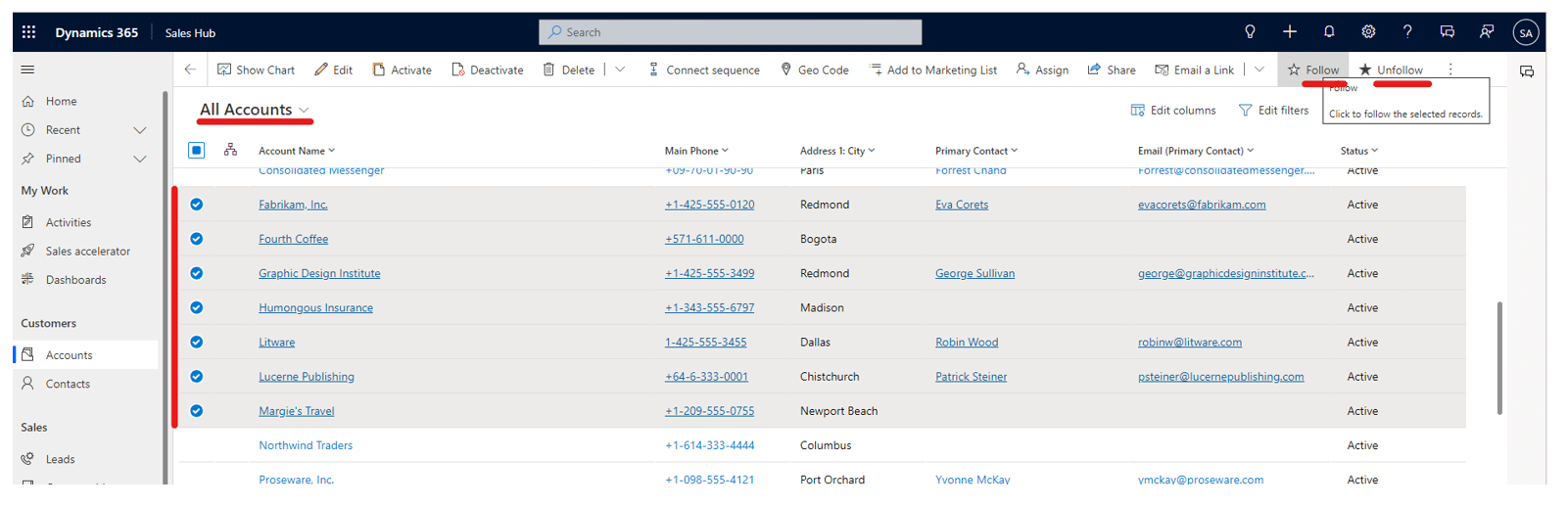Click the hierarchy icon in grid header
Screen dimensions: 1568x507
click(x=230, y=150)
